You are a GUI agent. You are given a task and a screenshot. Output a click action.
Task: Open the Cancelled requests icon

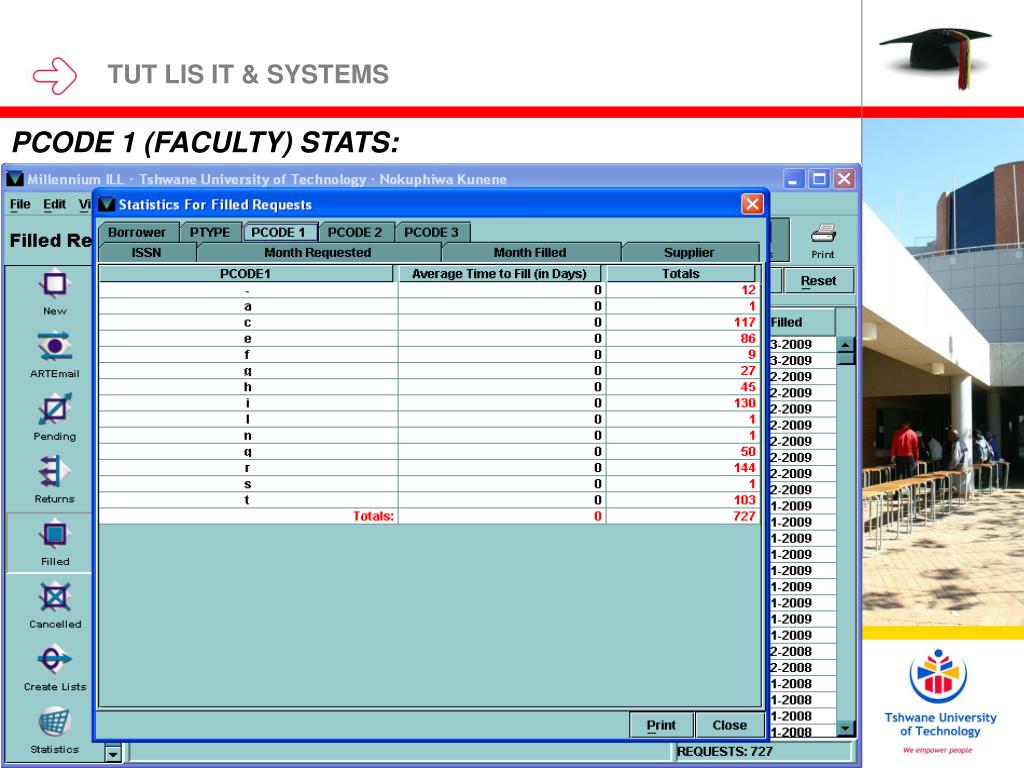[54, 597]
